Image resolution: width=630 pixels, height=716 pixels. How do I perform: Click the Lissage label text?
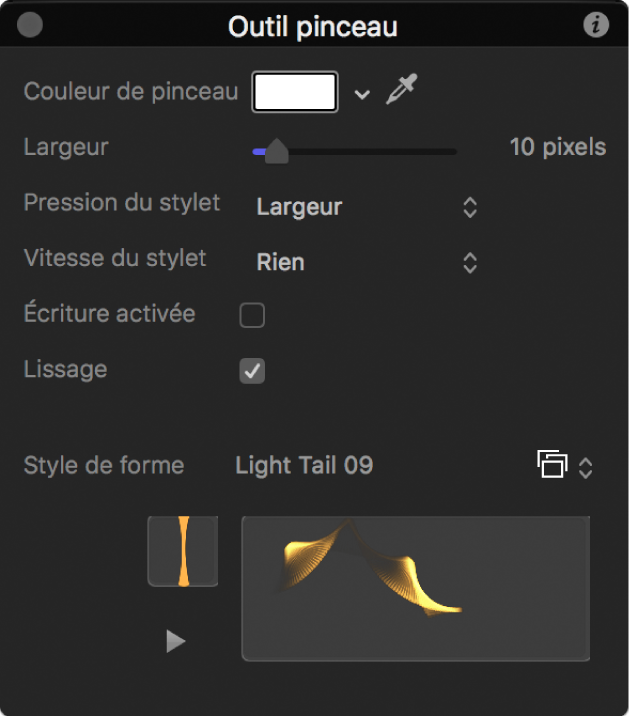click(65, 369)
